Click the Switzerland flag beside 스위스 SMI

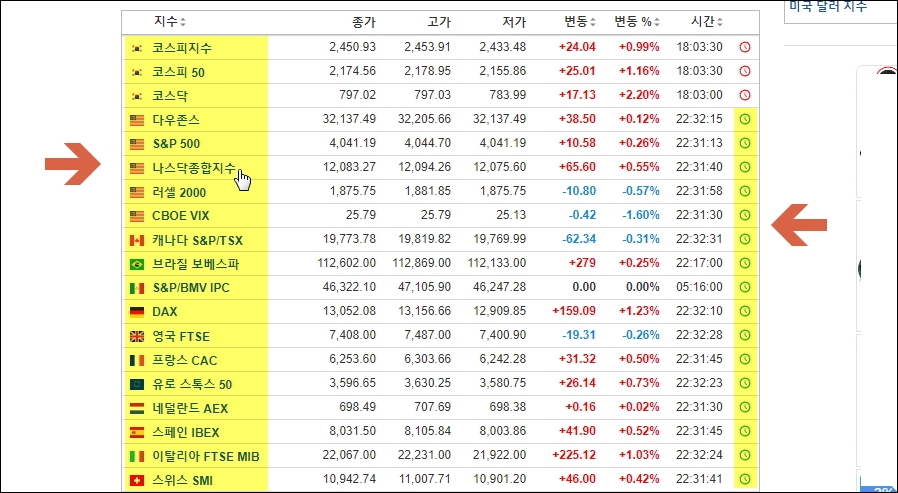click(137, 480)
